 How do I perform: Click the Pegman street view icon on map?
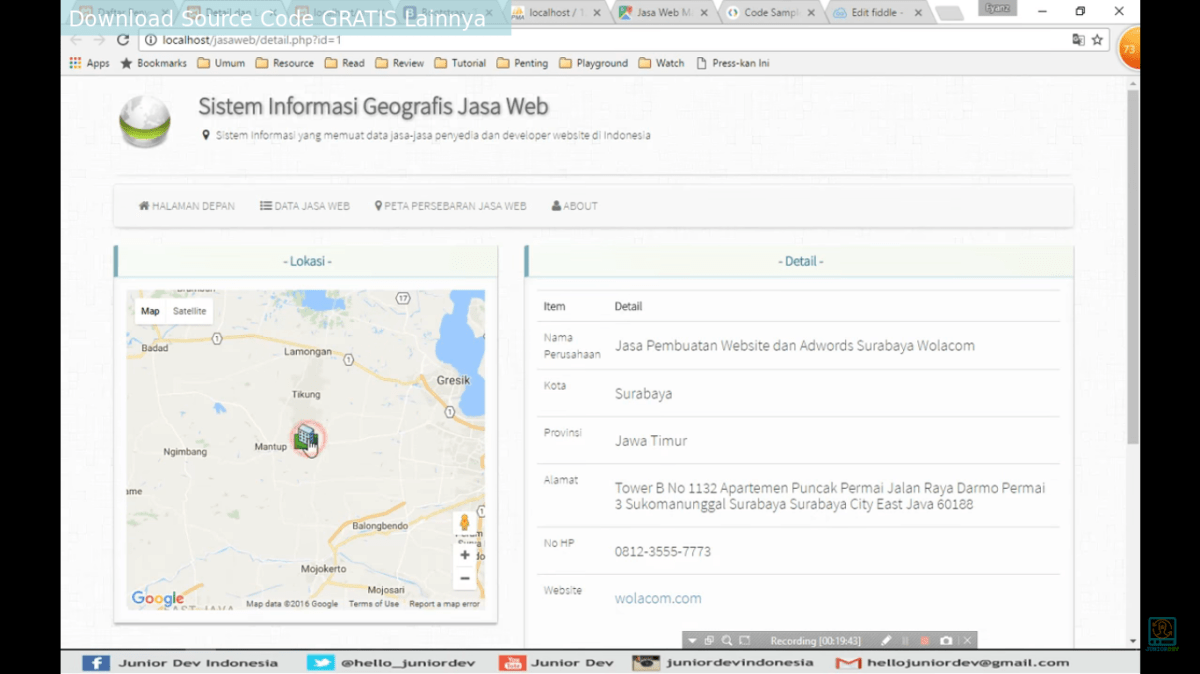(x=464, y=521)
